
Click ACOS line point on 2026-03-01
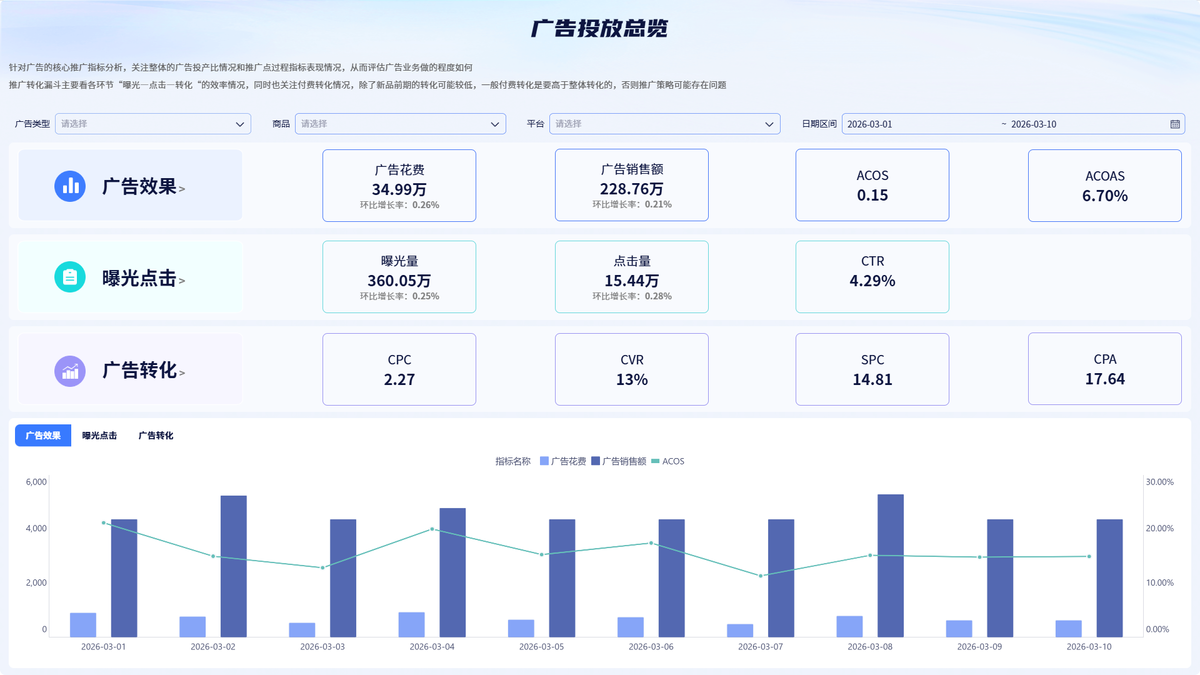(104, 522)
